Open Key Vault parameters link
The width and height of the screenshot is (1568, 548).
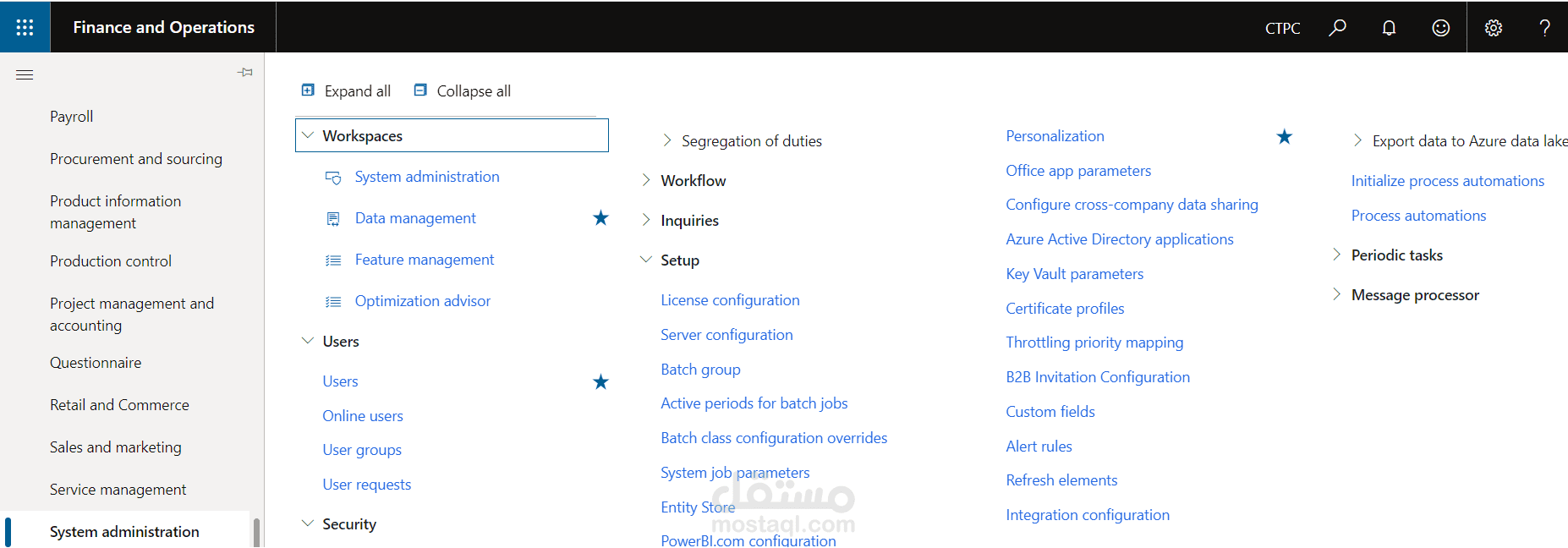(x=1074, y=274)
